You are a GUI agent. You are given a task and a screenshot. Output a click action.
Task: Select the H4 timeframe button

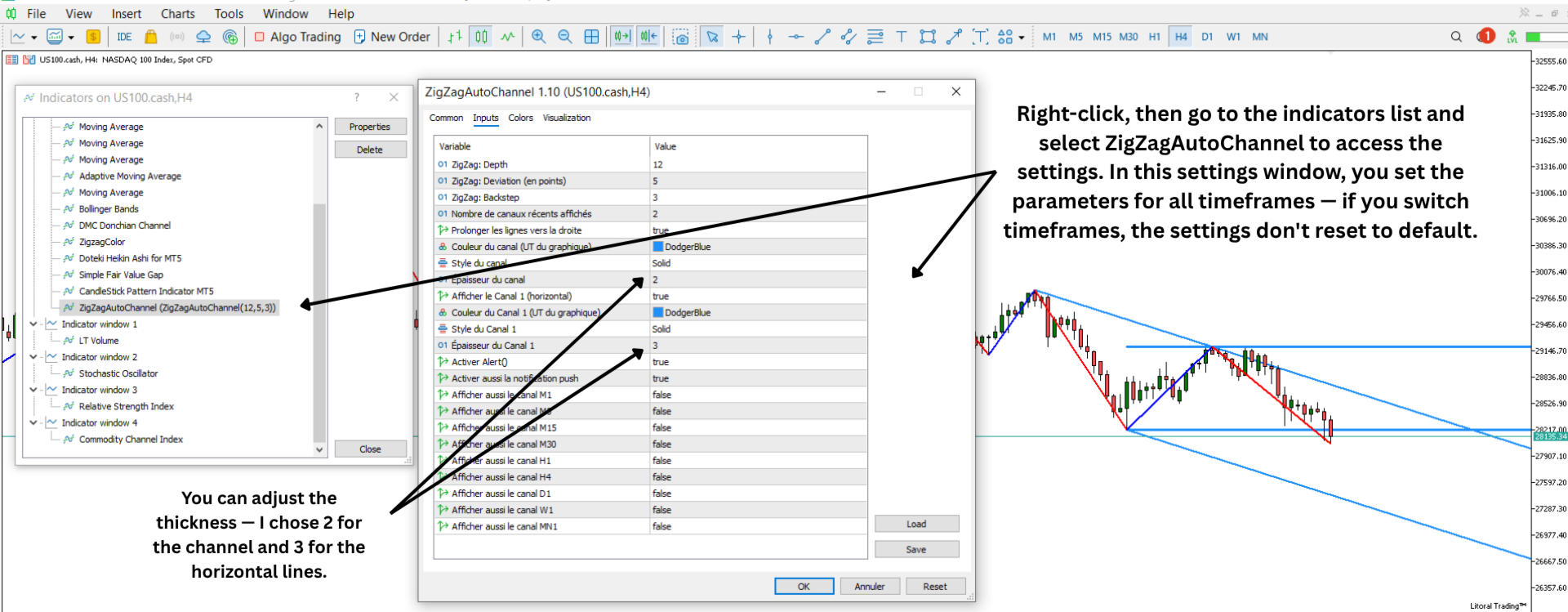pos(1181,37)
